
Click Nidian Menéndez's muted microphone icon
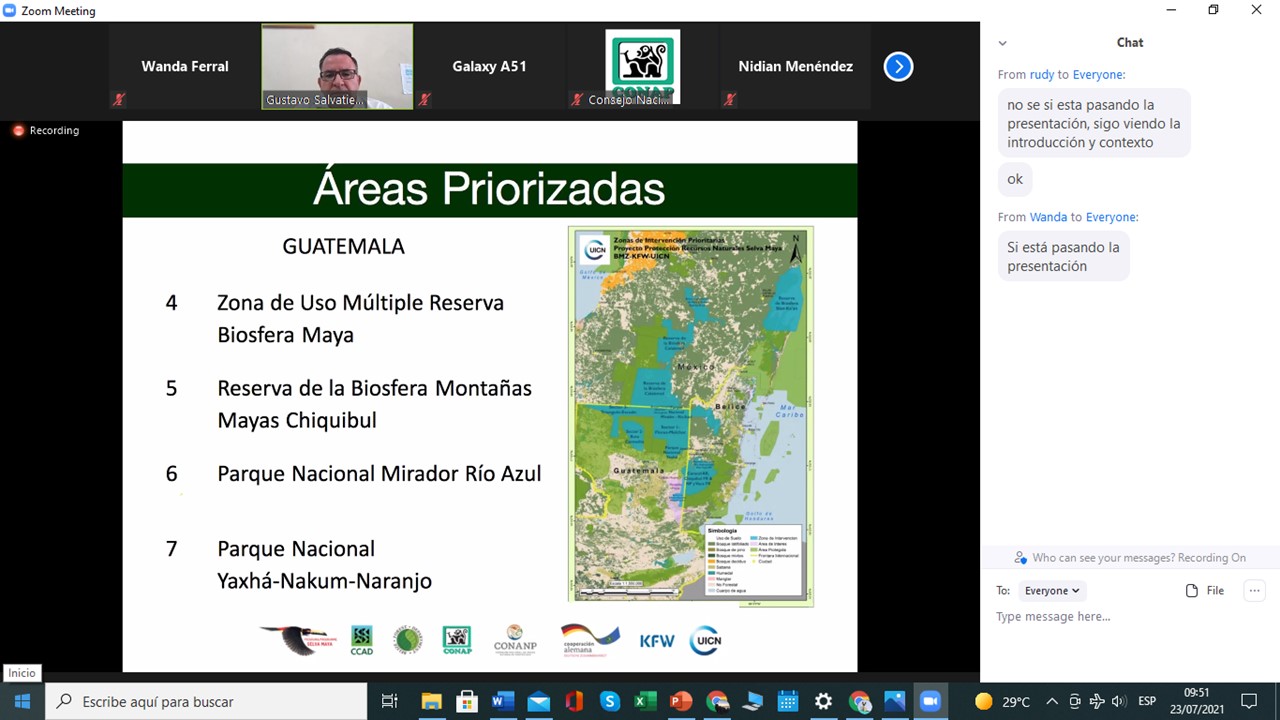[x=730, y=99]
